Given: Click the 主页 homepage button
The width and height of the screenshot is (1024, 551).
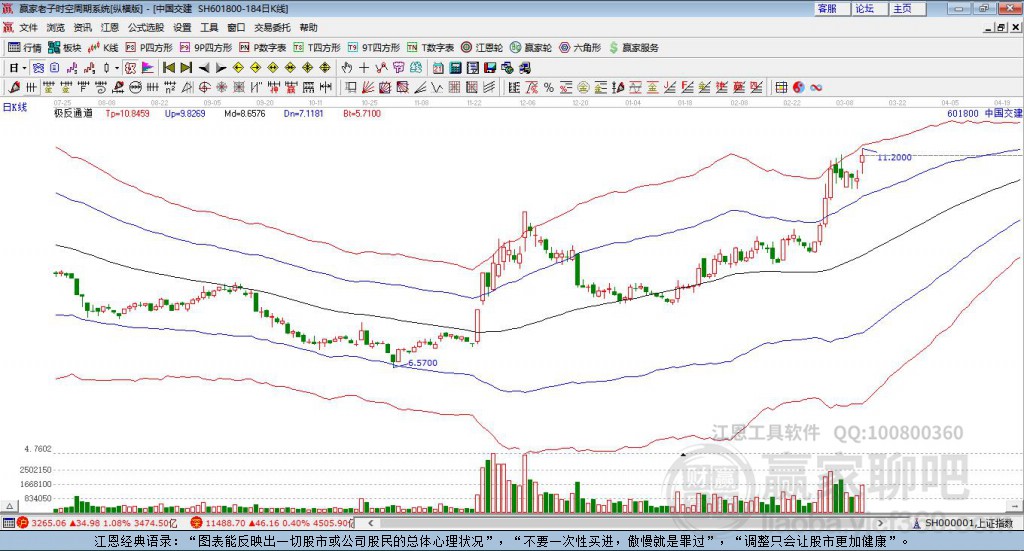Looking at the screenshot, I should click(908, 8).
